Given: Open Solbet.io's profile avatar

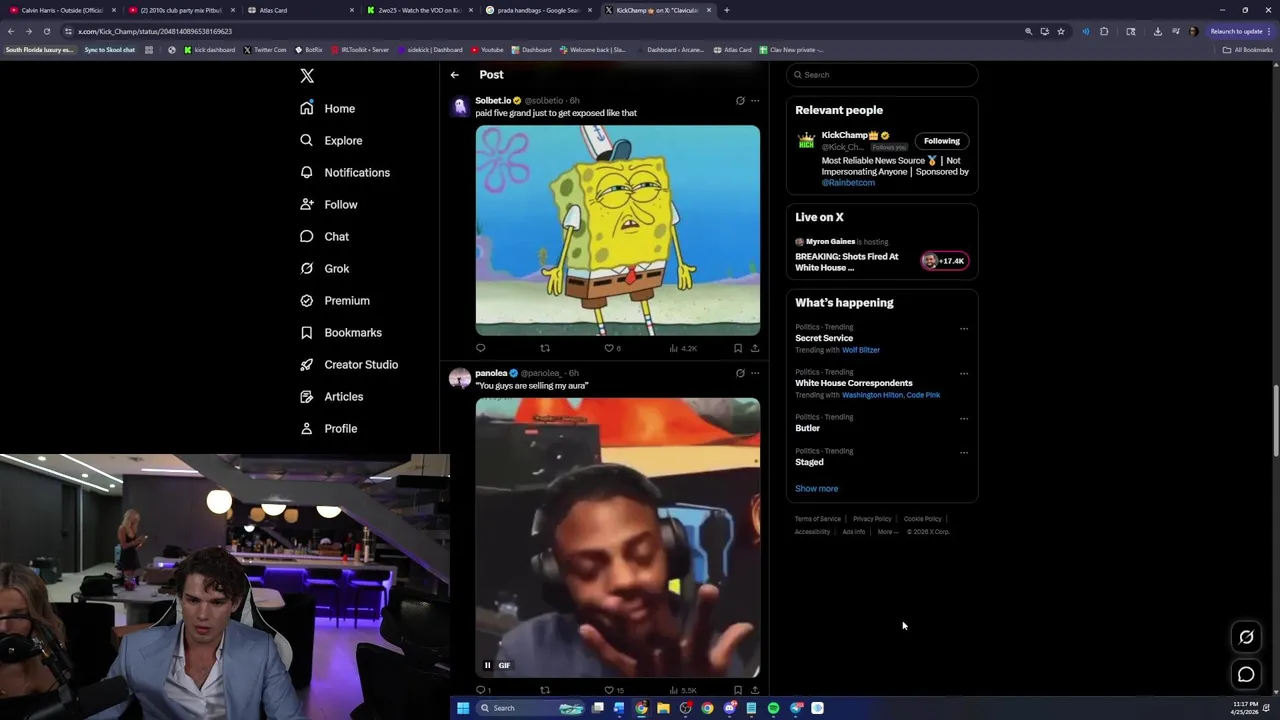Looking at the screenshot, I should click(459, 106).
